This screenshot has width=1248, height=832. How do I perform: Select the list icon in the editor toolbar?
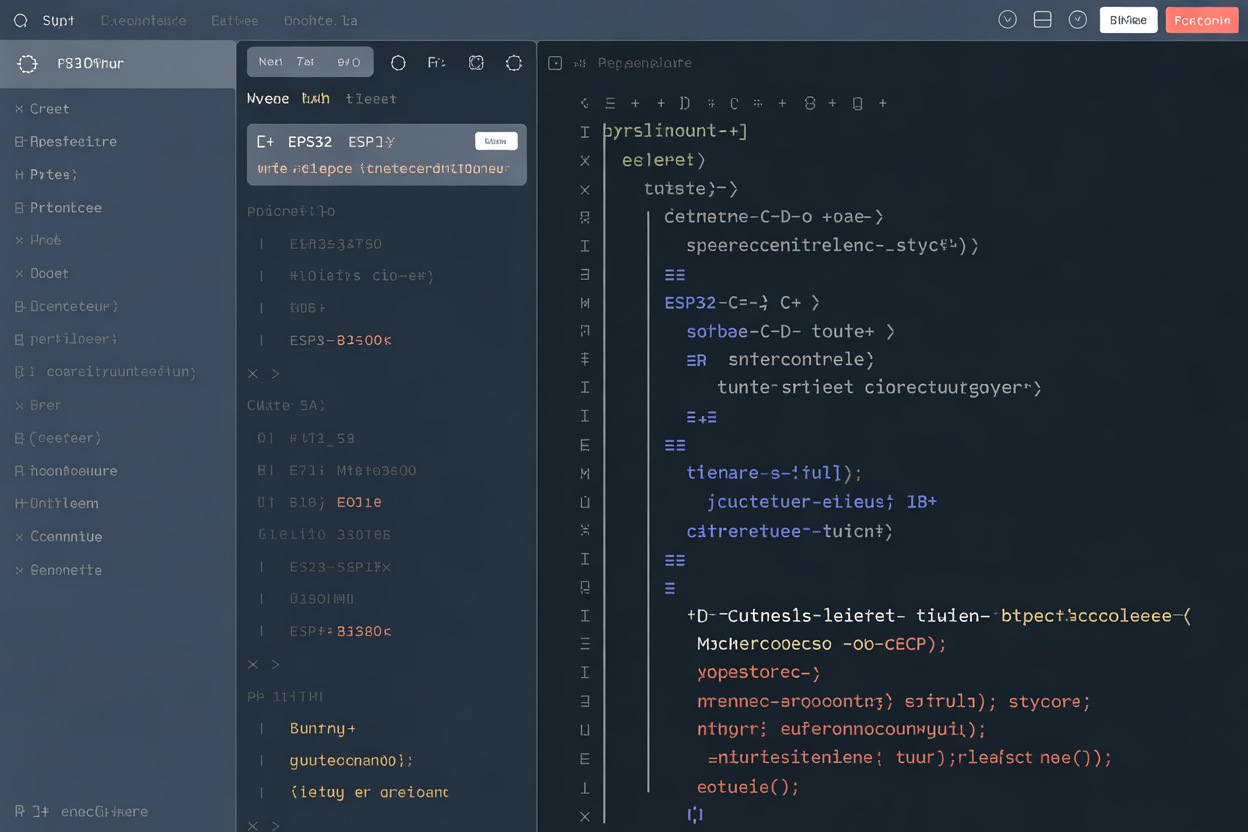point(609,103)
